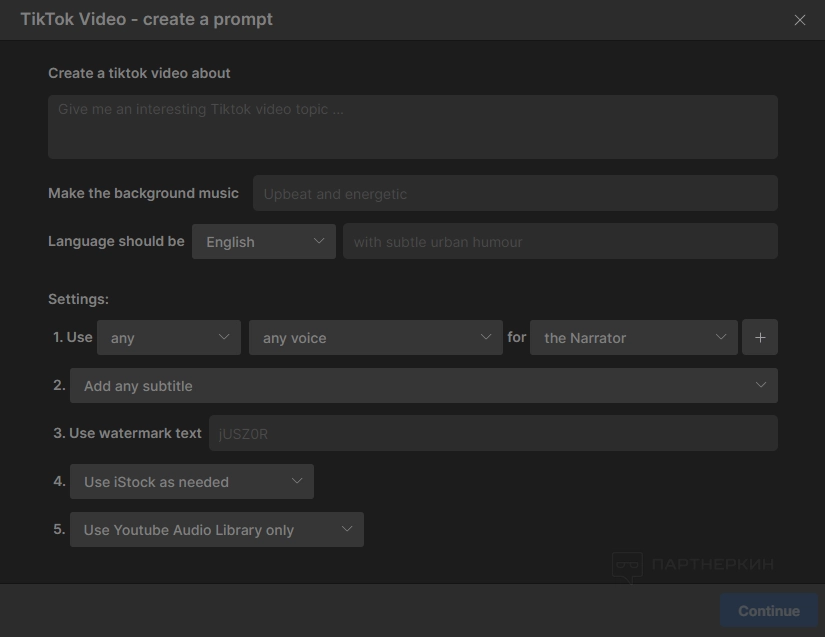Viewport: 825px width, 637px height.
Task: Click the 'Create a tiktok video about' text area
Action: [412, 127]
